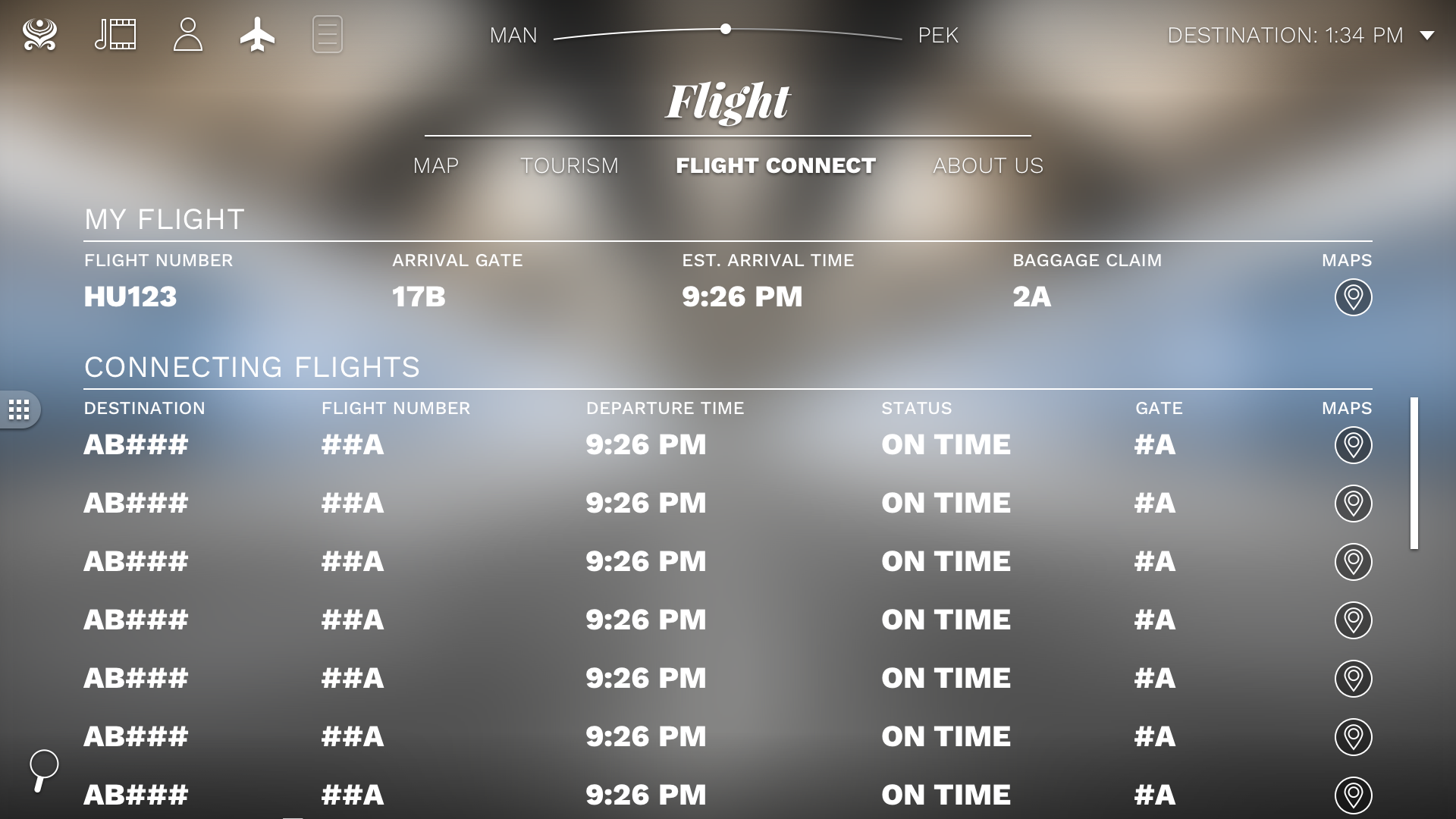Open the map pin on the bottom flight row
The height and width of the screenshot is (819, 1456).
click(1353, 795)
